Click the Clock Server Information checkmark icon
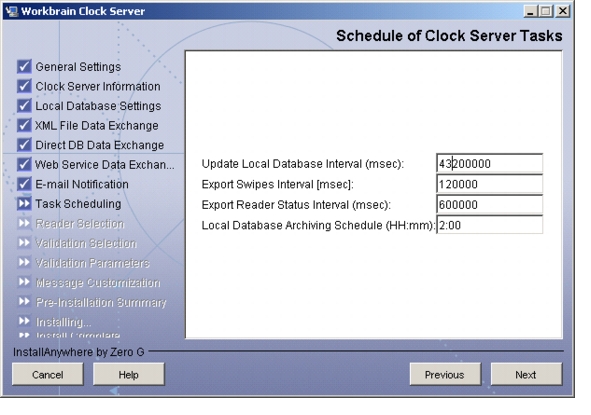 pos(24,86)
